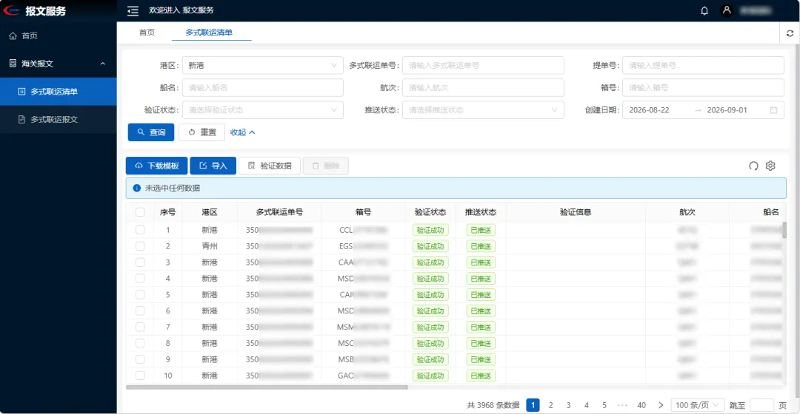Click the home icon beside 首页 in sidebar
800x414 pixels.
click(x=13, y=36)
